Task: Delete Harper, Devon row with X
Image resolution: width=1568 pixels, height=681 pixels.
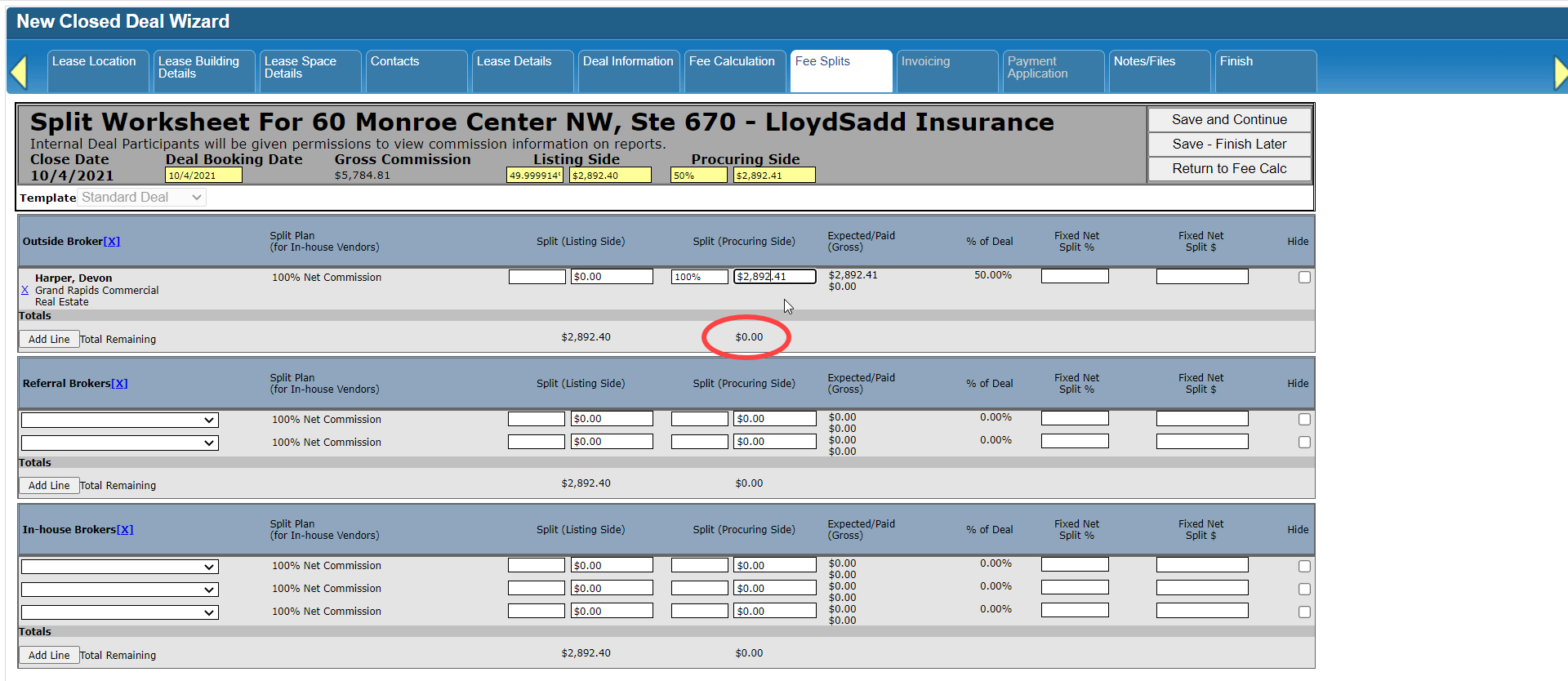Action: (x=24, y=290)
